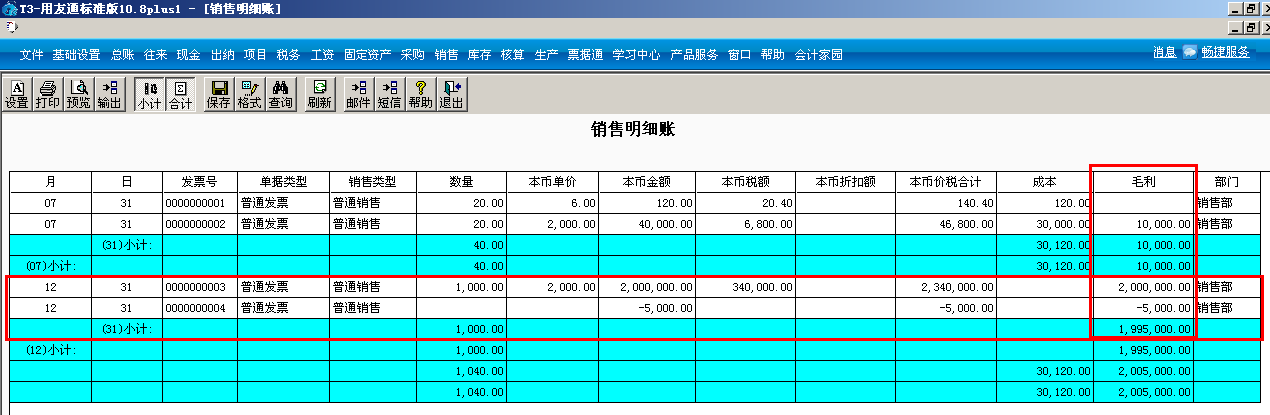Click the 本币单价 column header
Image resolution: width=1270 pixels, height=415 pixels.
click(x=553, y=182)
